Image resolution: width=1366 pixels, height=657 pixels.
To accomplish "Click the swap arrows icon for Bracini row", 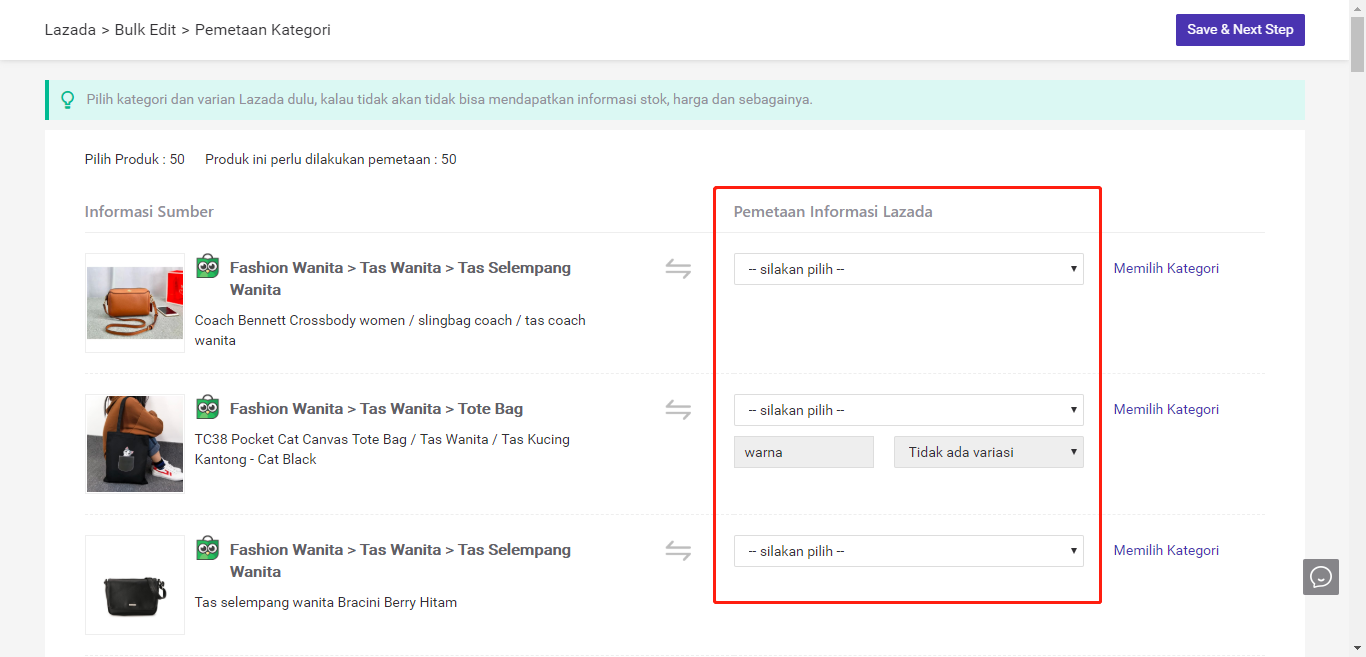I will pos(678,550).
